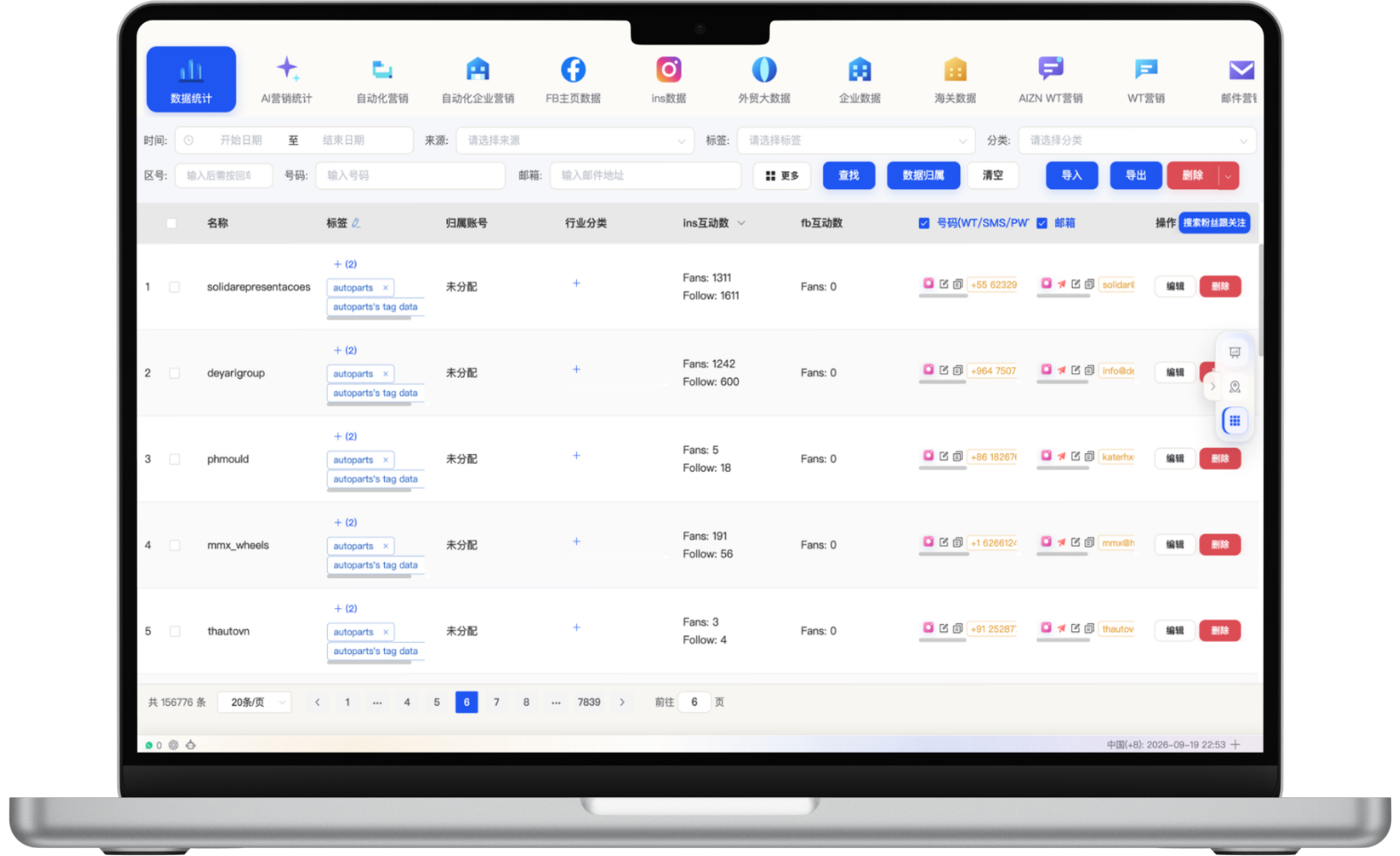The width and height of the screenshot is (1400, 856).
Task: Sort by ins互动数 column arrow
Action: click(741, 223)
